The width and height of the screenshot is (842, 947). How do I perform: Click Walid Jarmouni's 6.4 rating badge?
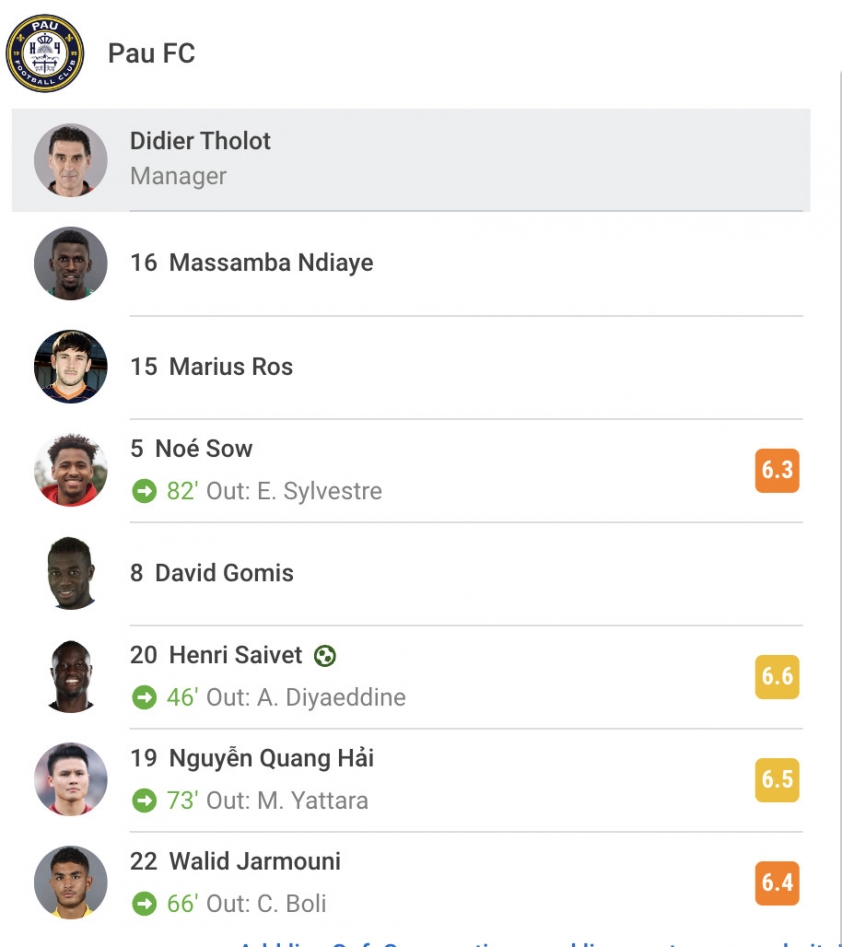777,883
